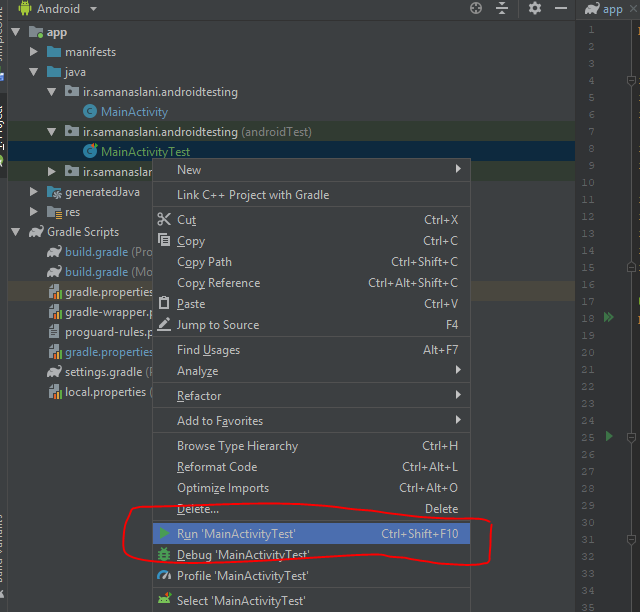Choose Find Usages
Image resolution: width=640 pixels, height=612 pixels.
(312, 350)
